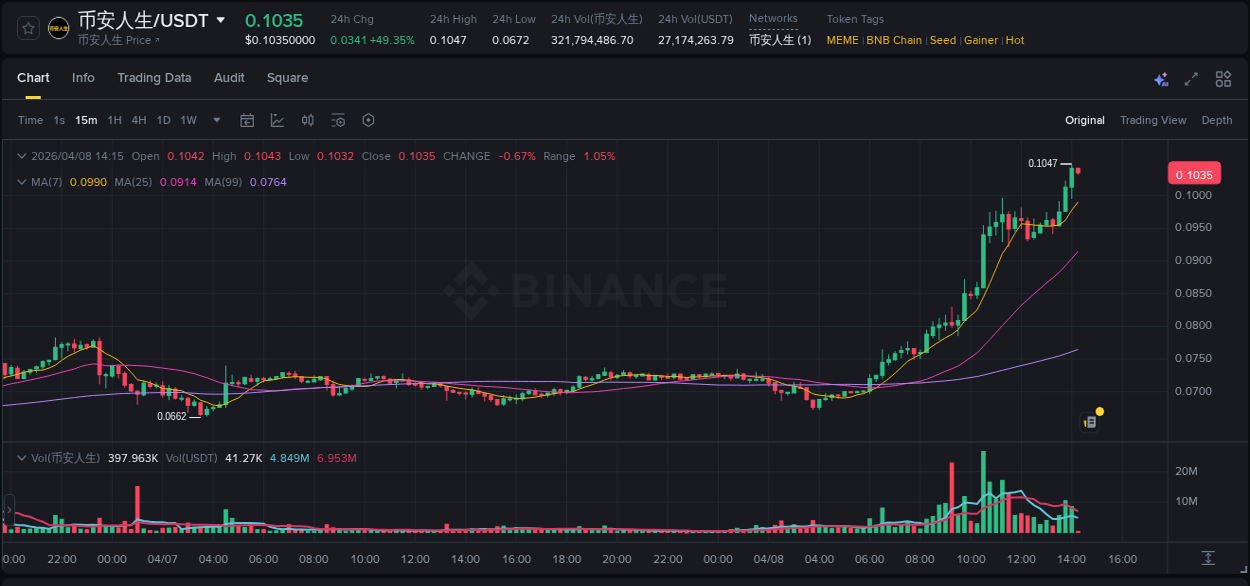Expand the chart with the fullscreen arrows icon
This screenshot has width=1250, height=586.
pos(1191,78)
